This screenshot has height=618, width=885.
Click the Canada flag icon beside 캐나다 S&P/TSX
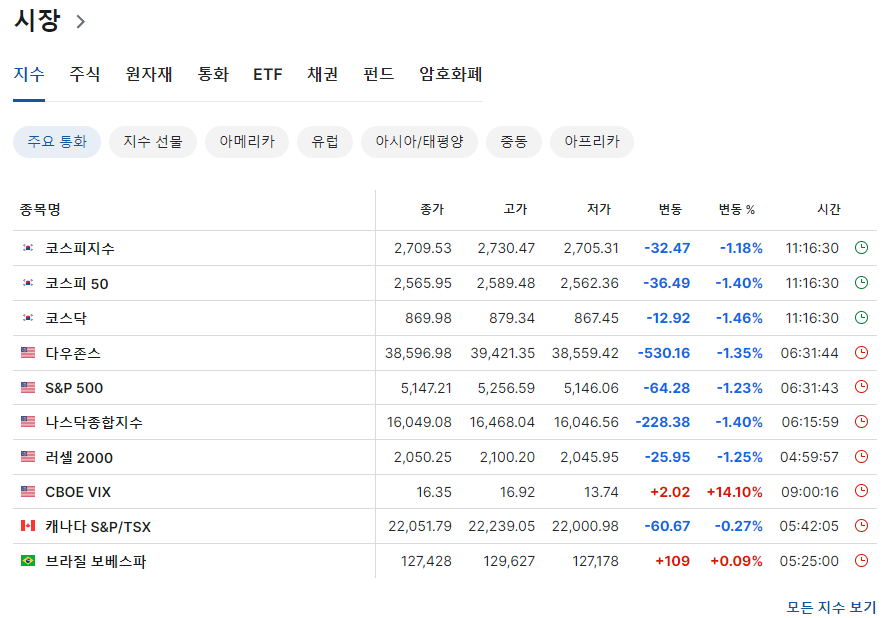(x=28, y=526)
